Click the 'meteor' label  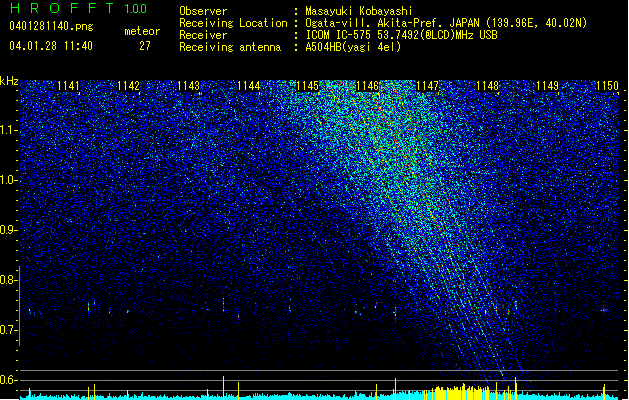[x=142, y=31]
